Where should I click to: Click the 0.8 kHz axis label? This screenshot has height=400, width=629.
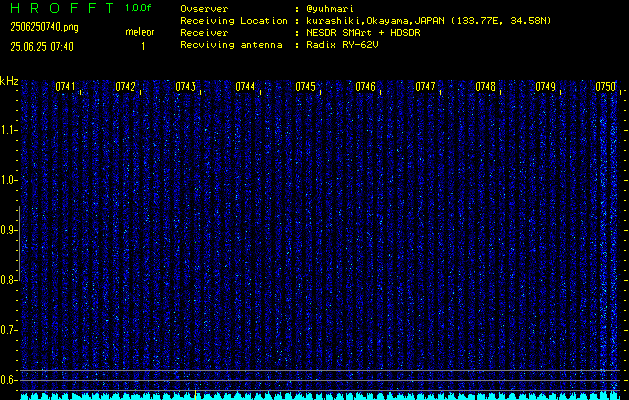(x=8, y=280)
